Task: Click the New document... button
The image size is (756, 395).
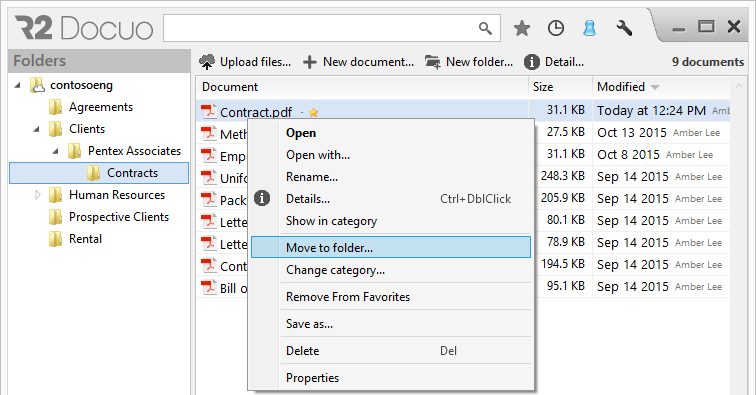Action: (x=358, y=62)
